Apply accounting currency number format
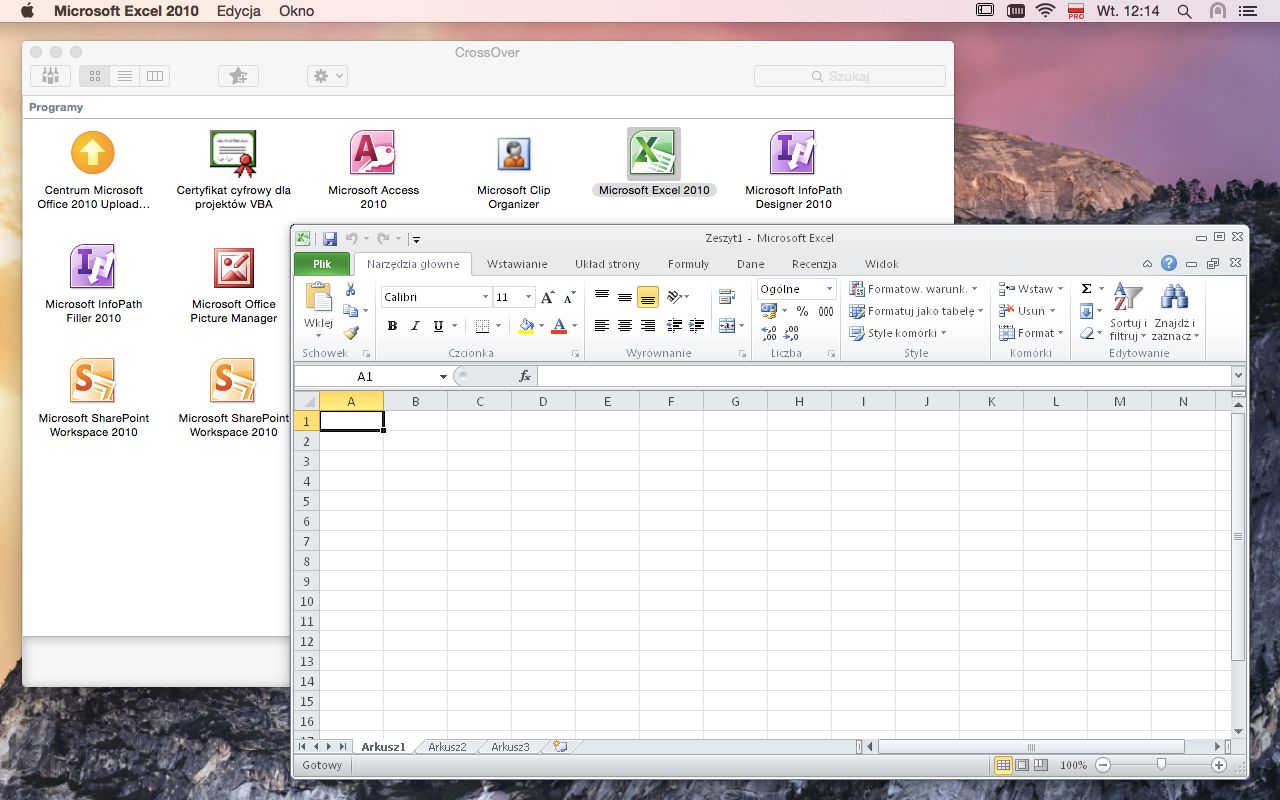The image size is (1280, 800). 768,311
